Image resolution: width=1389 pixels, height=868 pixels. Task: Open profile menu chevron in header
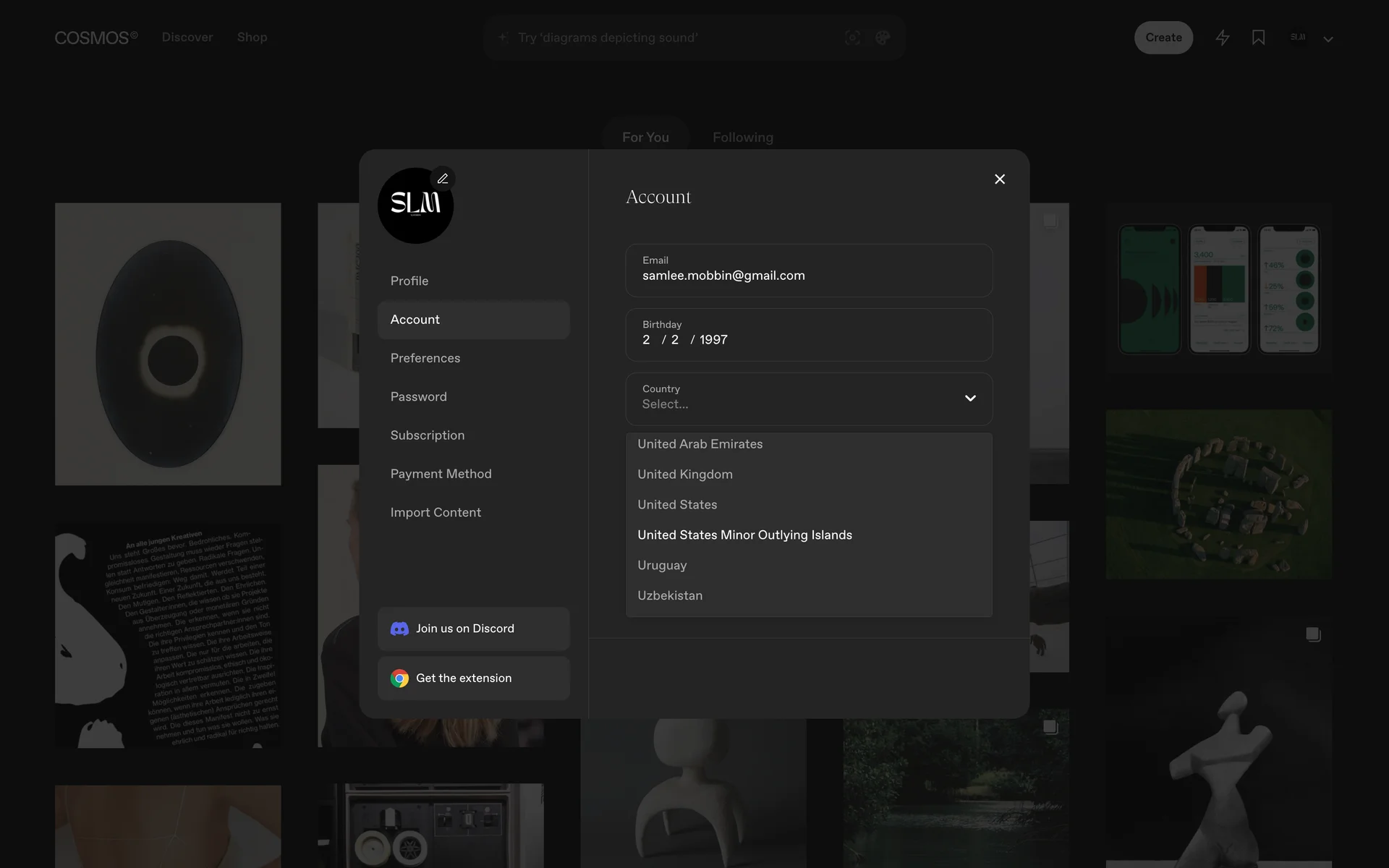1328,39
